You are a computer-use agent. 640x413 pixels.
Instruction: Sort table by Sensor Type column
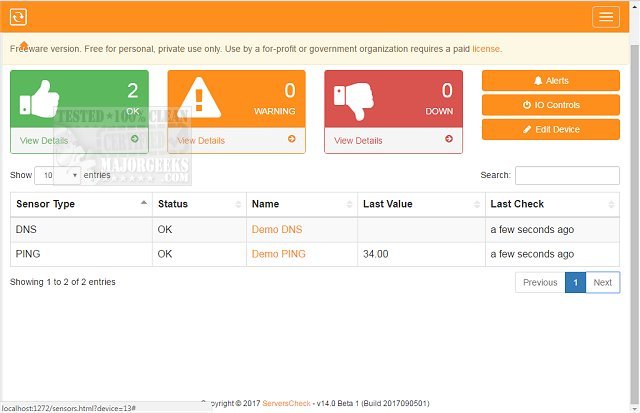(81, 204)
